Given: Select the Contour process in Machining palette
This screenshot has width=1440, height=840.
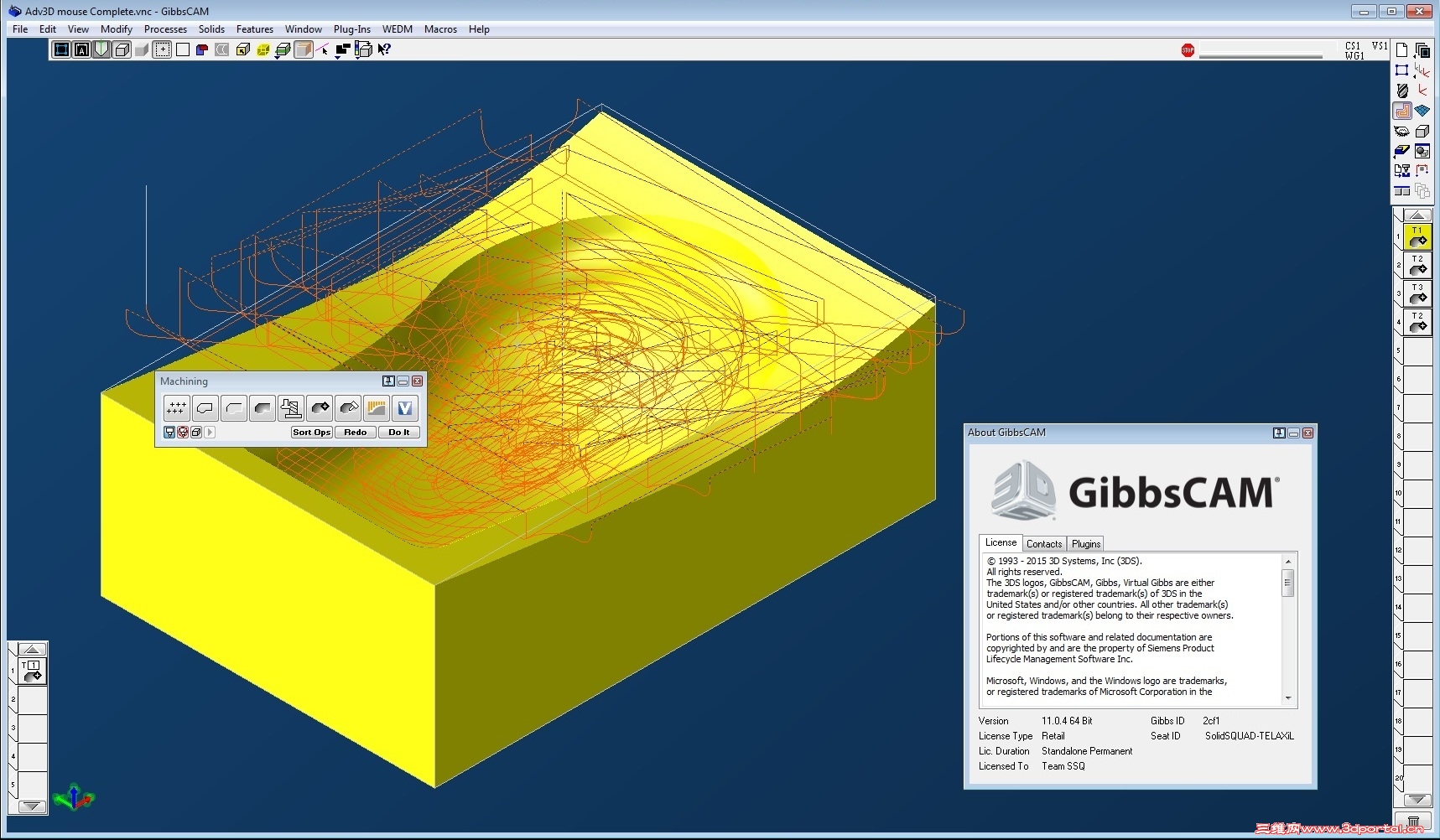Looking at the screenshot, I should [205, 408].
